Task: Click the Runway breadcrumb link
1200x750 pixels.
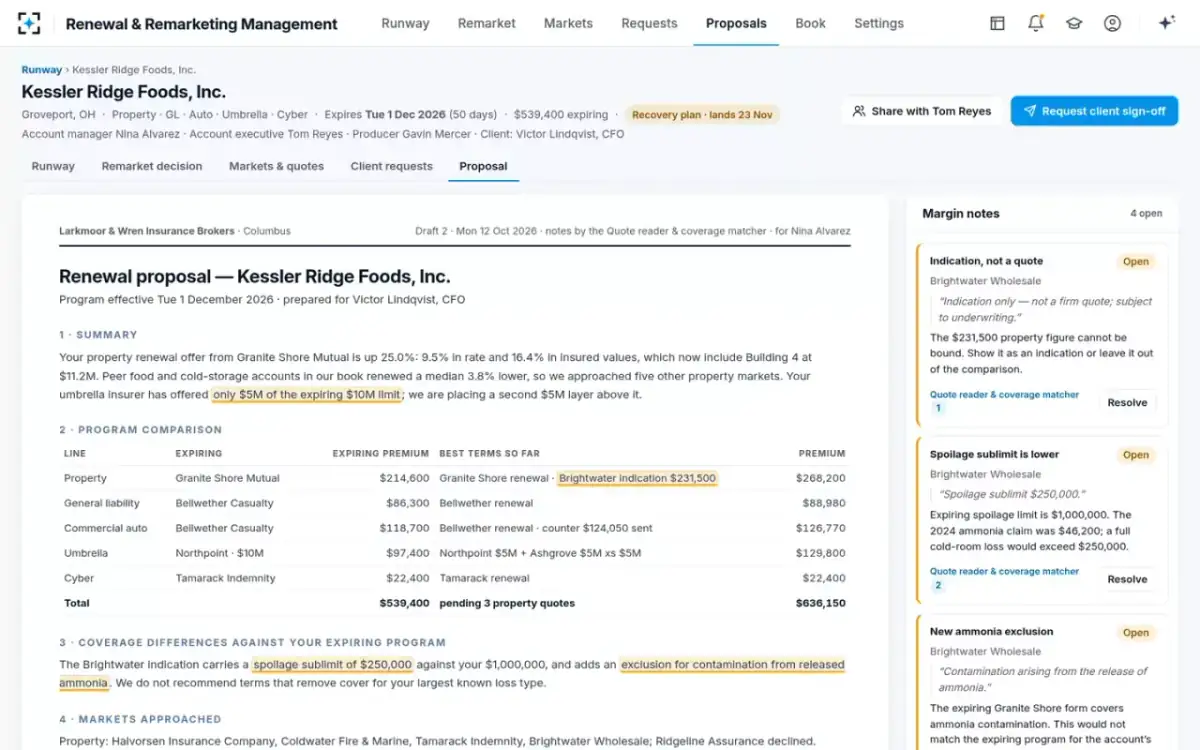Action: pyautogui.click(x=41, y=70)
